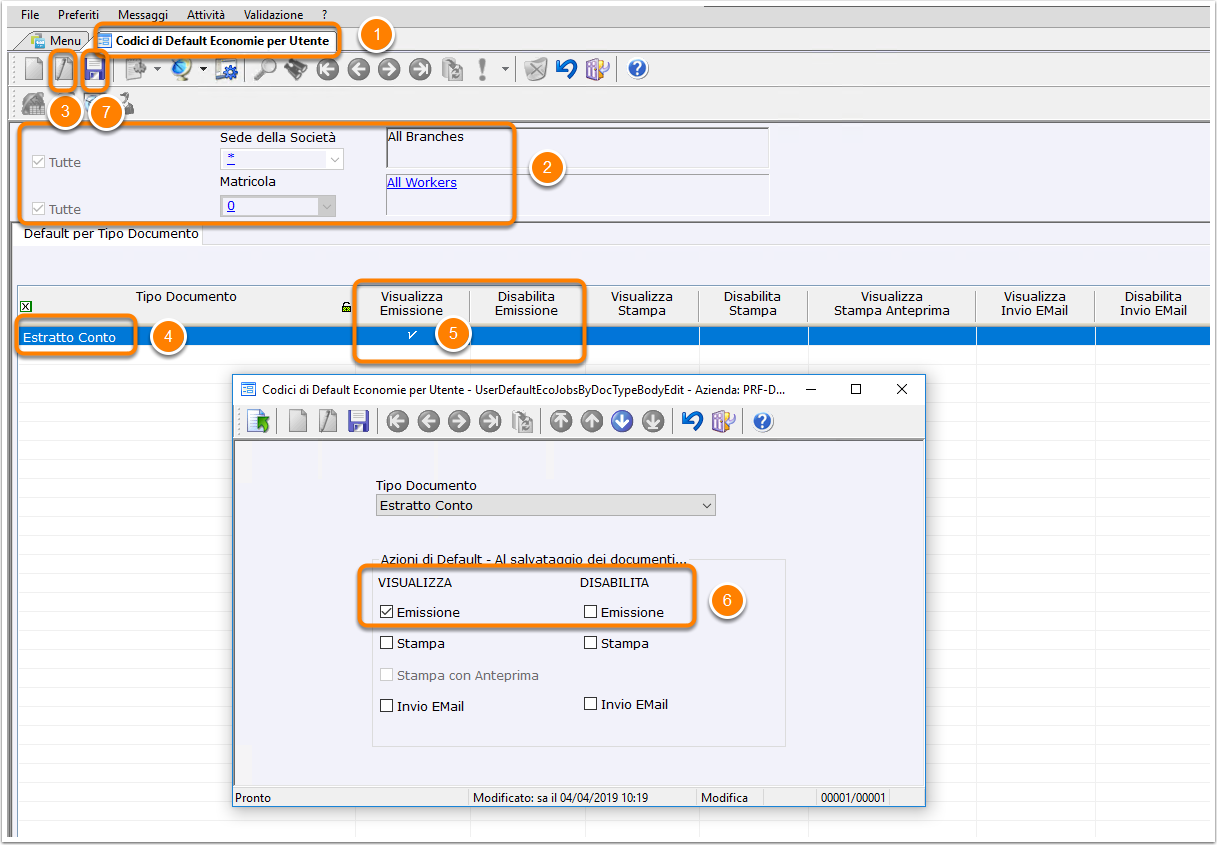Click the Visualizza Stampa Anteprima column header
Viewport: 1217px width, 845px height.
coord(892,303)
